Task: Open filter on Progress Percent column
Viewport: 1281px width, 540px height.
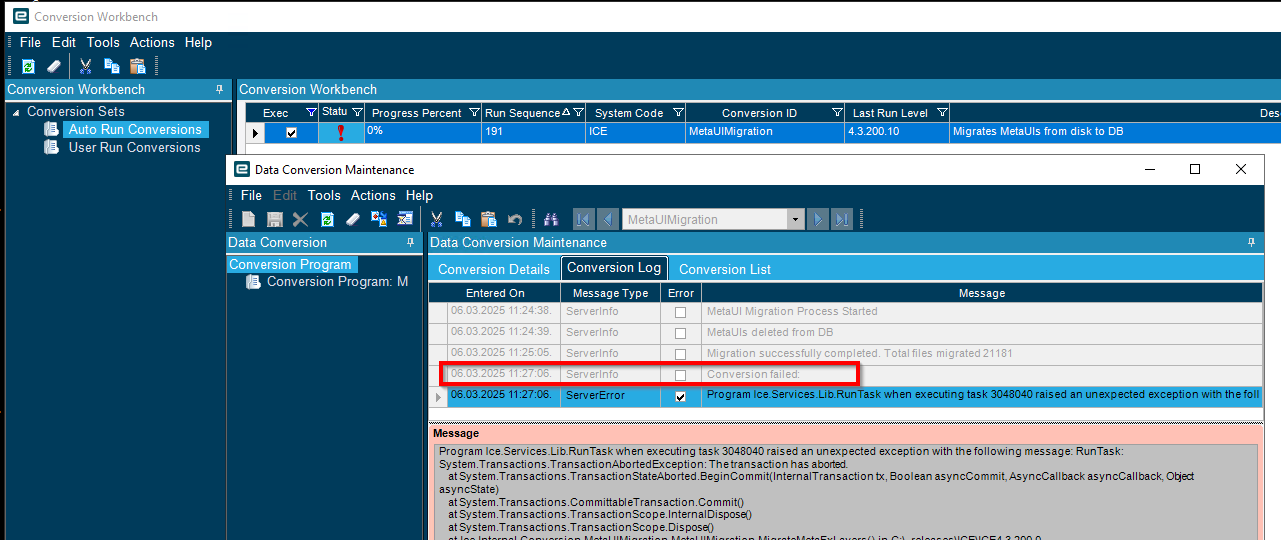Action: pyautogui.click(x=473, y=113)
